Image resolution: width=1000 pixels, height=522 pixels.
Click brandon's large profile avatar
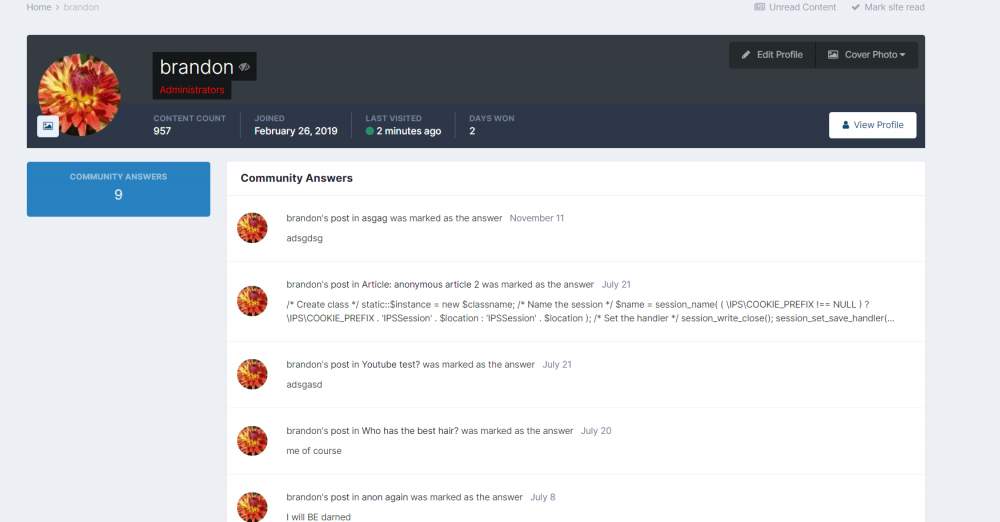(x=79, y=94)
